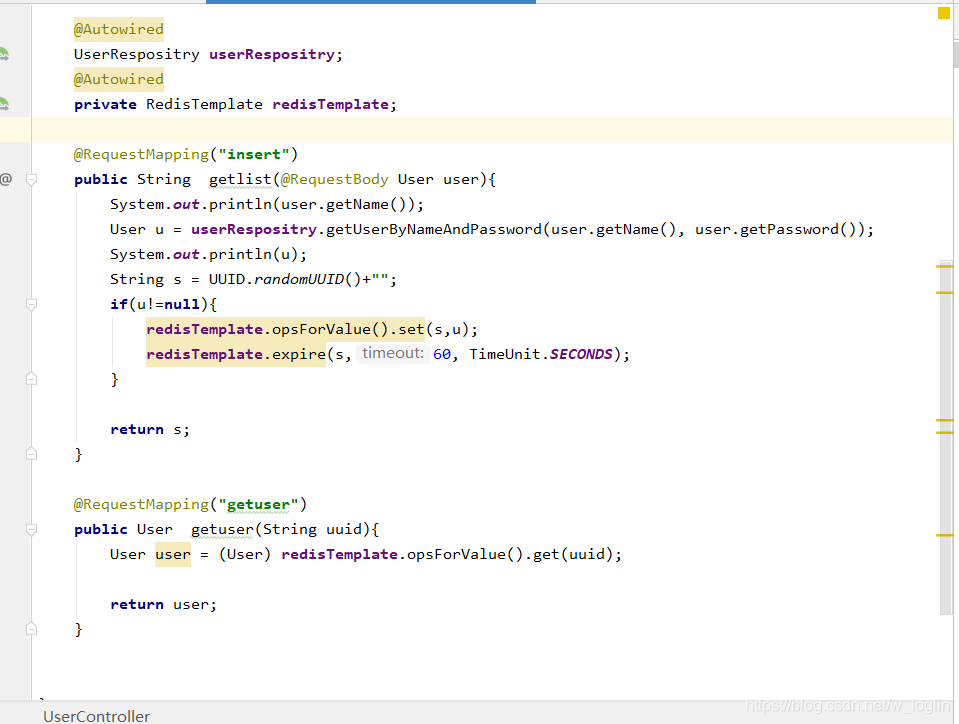Click the yellow inspection indicator at top right
The width and height of the screenshot is (959, 724).
point(944,13)
